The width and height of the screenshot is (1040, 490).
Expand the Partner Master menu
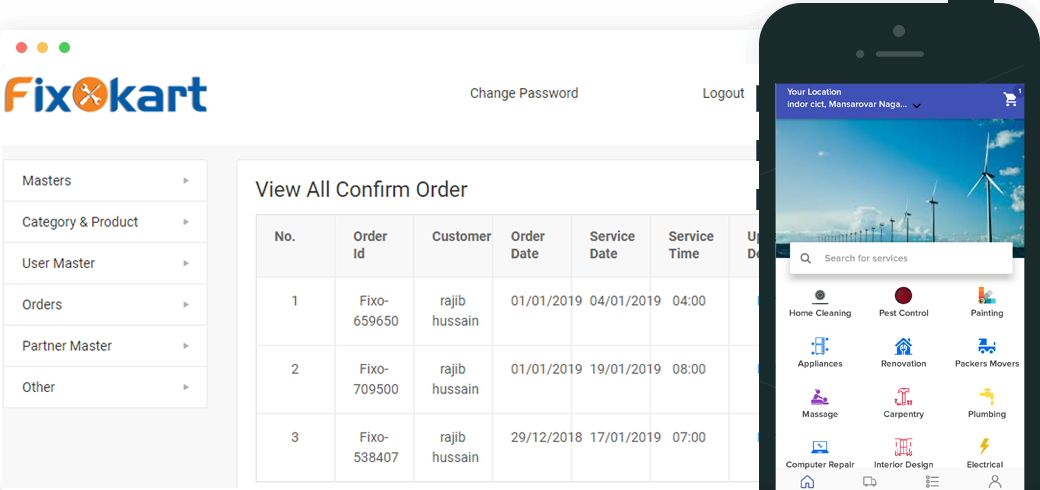click(105, 346)
